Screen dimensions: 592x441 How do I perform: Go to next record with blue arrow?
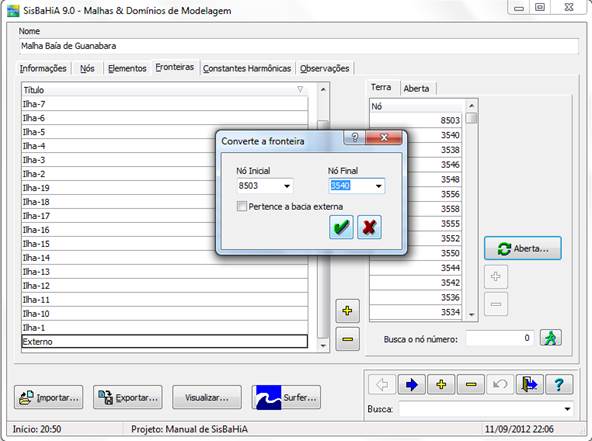[411, 384]
